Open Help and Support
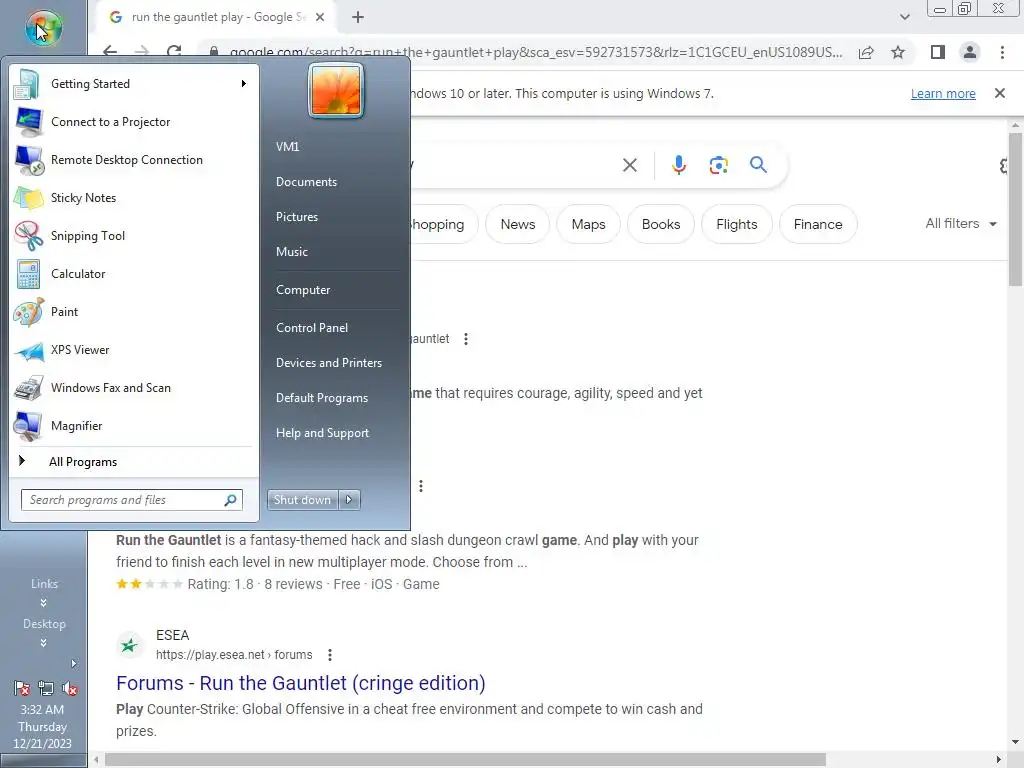Viewport: 1024px width, 768px height. pyautogui.click(x=322, y=433)
